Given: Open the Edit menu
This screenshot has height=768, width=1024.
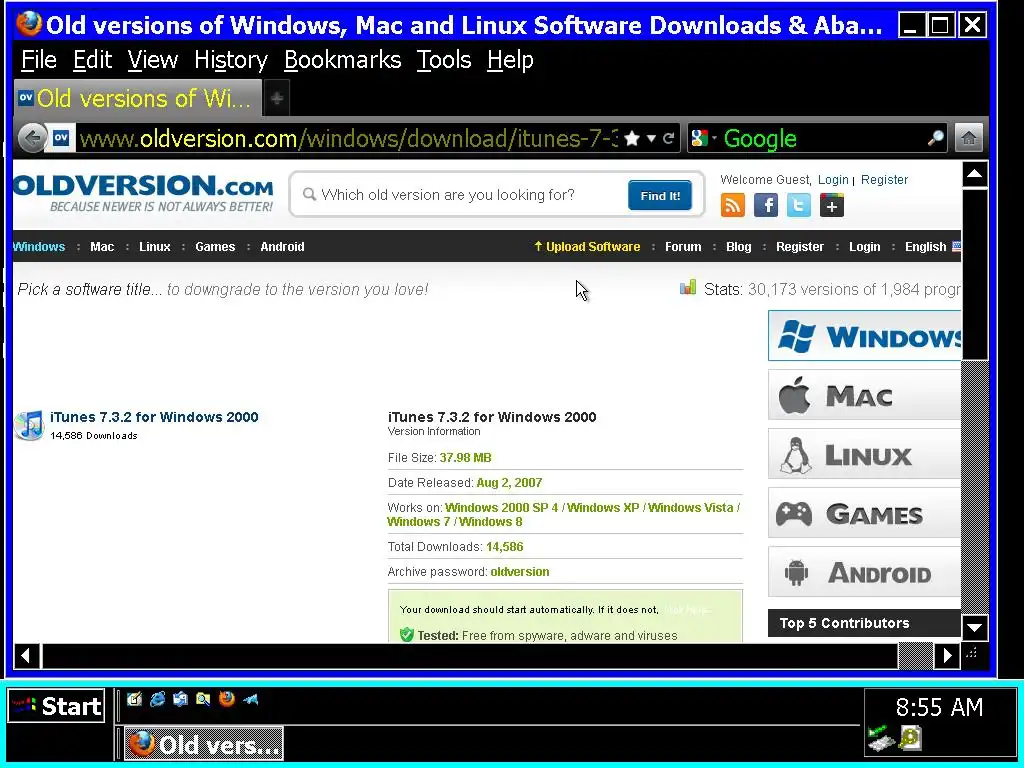Looking at the screenshot, I should (x=92, y=60).
